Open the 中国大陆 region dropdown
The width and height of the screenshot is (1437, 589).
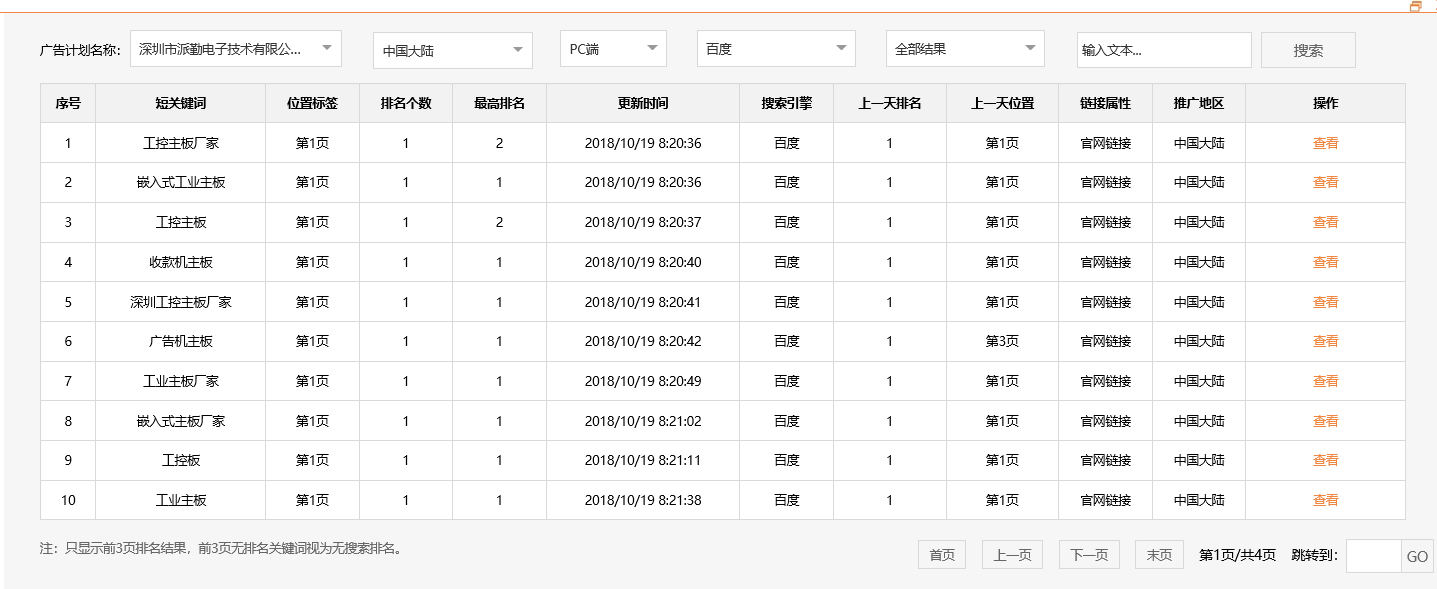452,48
